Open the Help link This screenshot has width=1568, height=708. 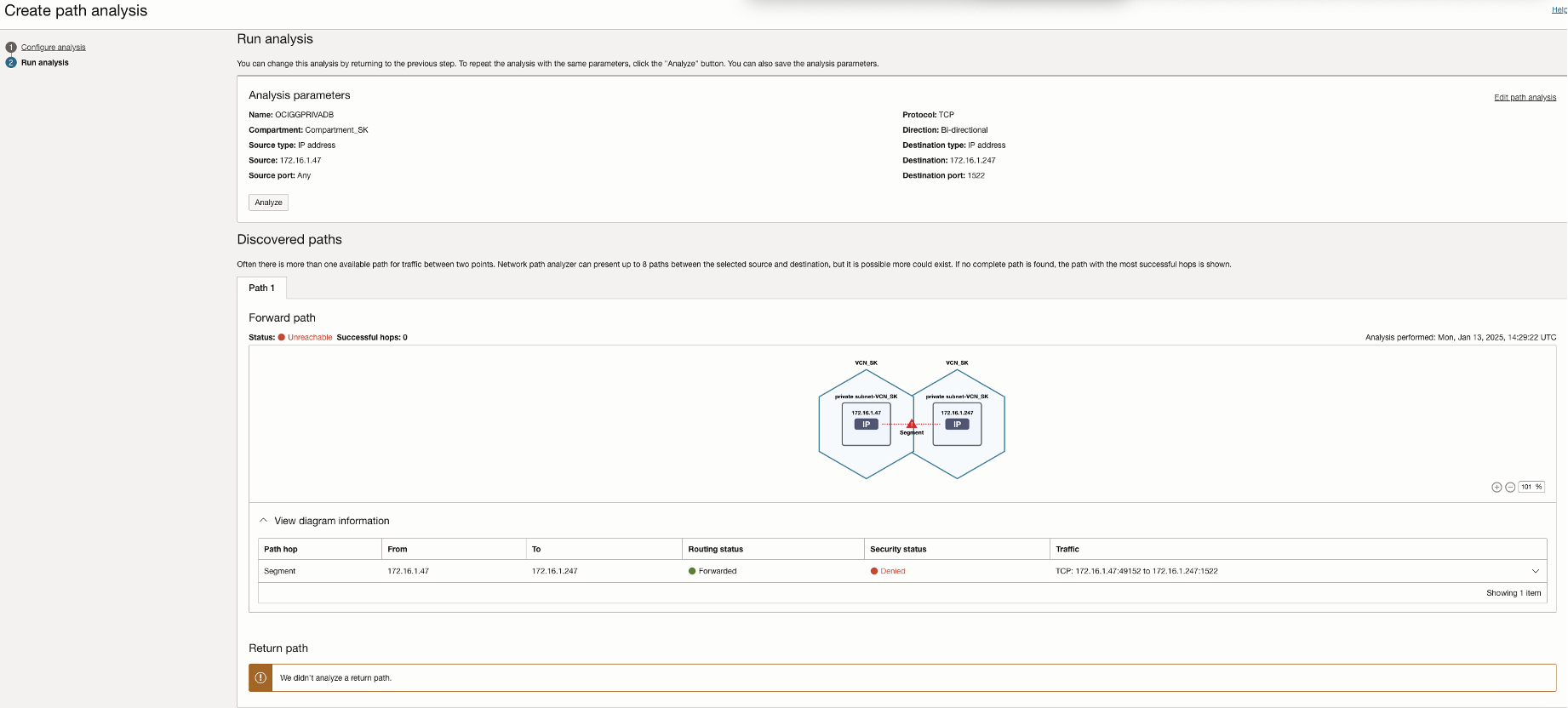pos(1559,10)
